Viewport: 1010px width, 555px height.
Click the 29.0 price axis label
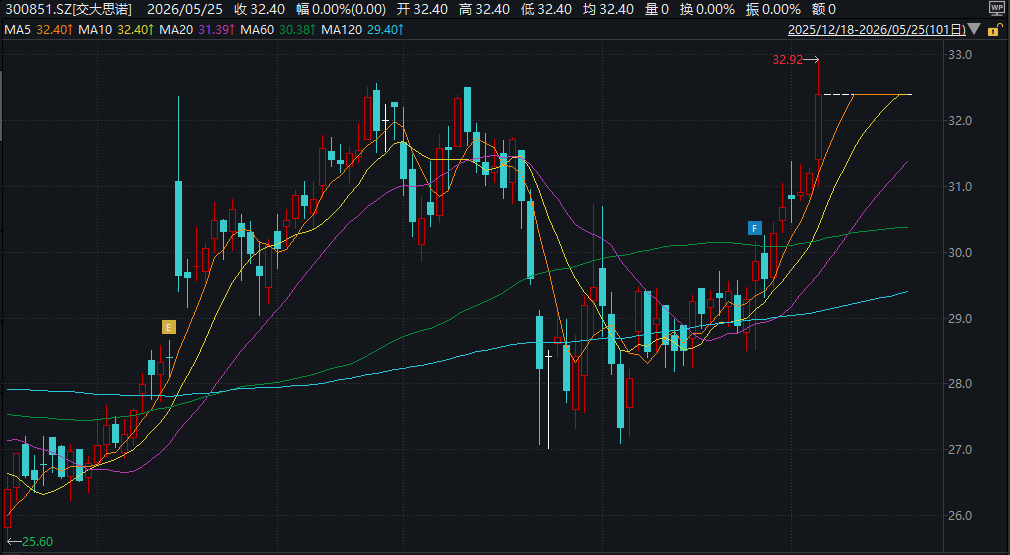coord(960,318)
